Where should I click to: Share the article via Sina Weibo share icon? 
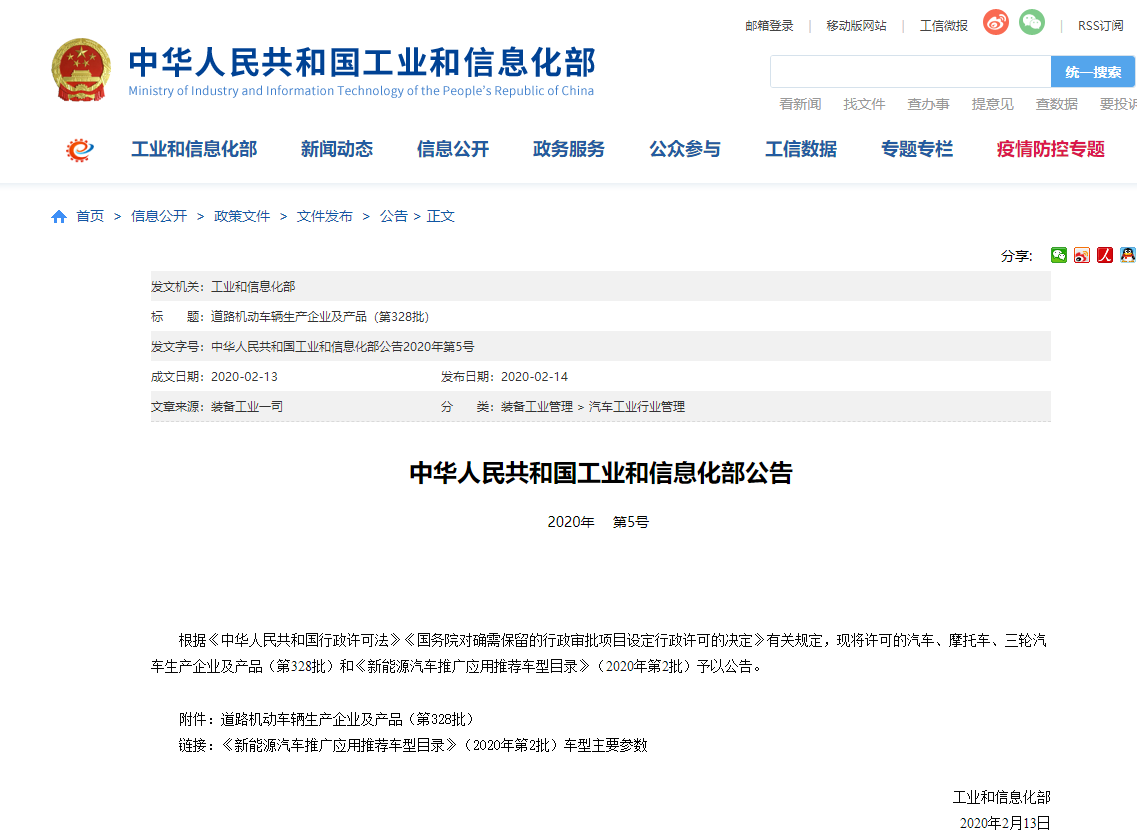pos(1082,255)
